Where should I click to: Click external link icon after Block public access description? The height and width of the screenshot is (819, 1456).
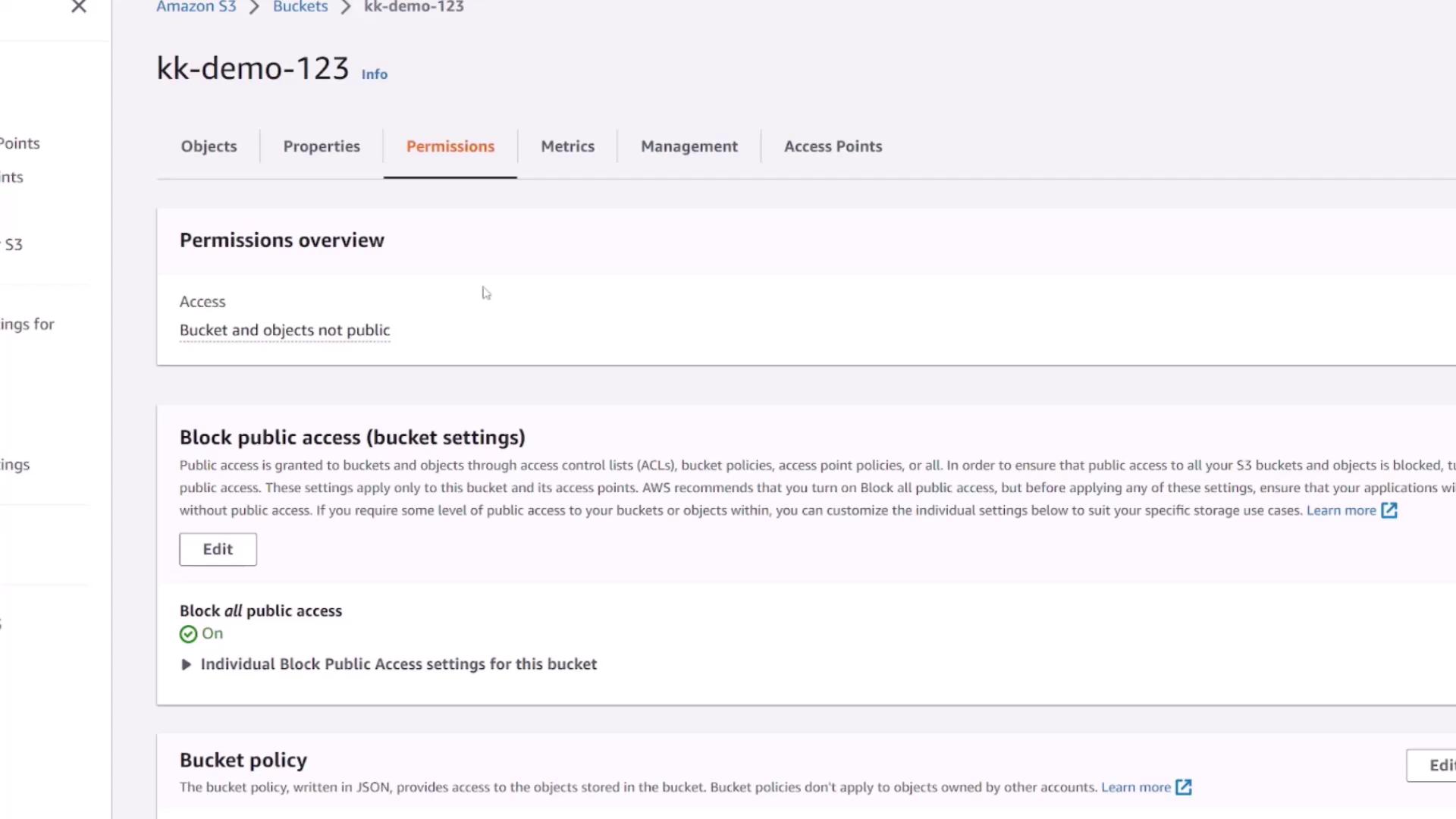click(x=1389, y=510)
